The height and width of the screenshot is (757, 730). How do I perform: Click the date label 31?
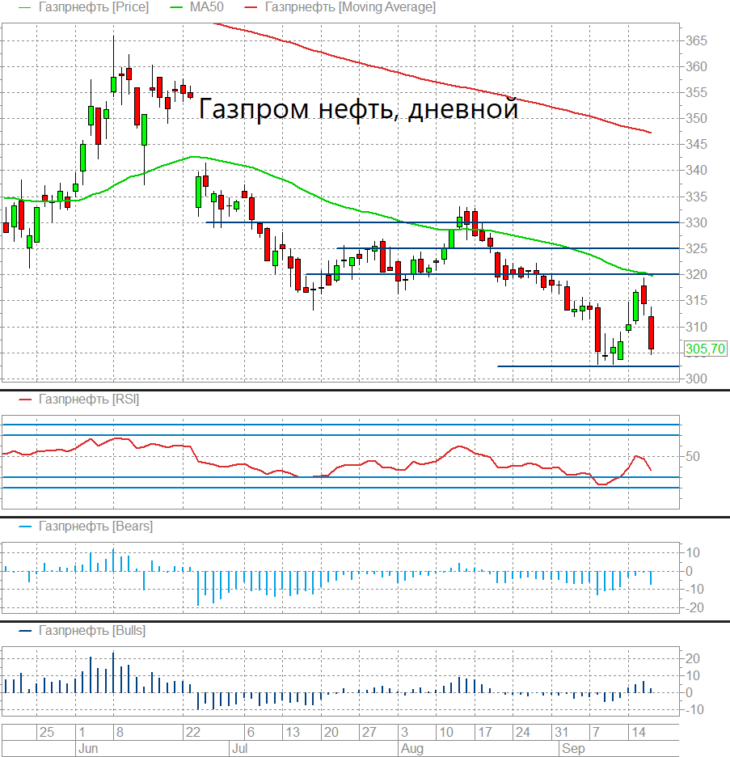click(x=562, y=732)
